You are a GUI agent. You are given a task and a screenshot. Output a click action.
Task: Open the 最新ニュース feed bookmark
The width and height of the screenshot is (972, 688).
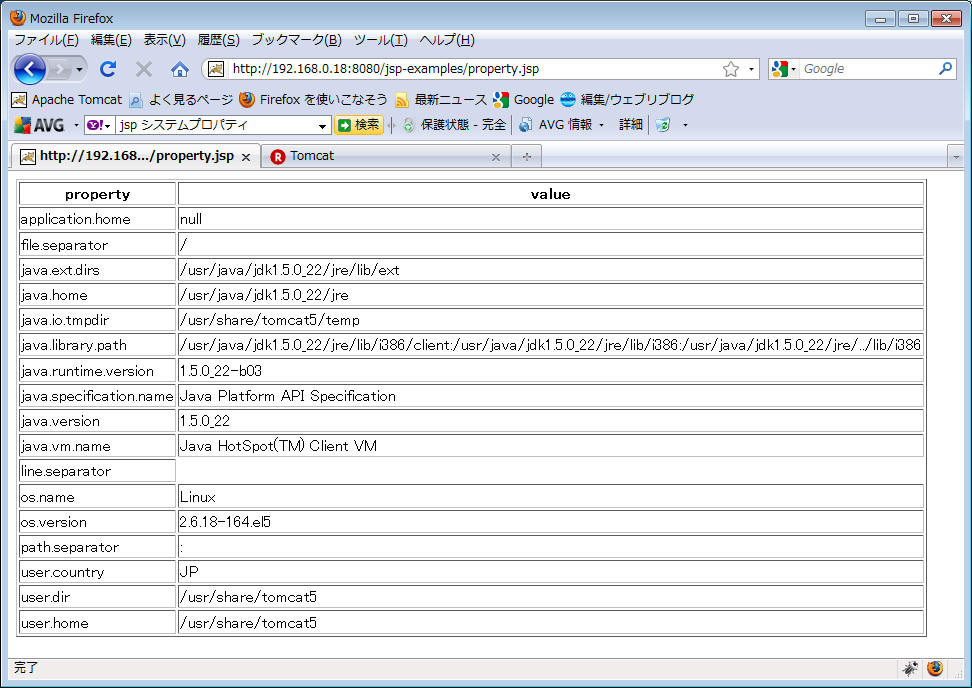441,99
